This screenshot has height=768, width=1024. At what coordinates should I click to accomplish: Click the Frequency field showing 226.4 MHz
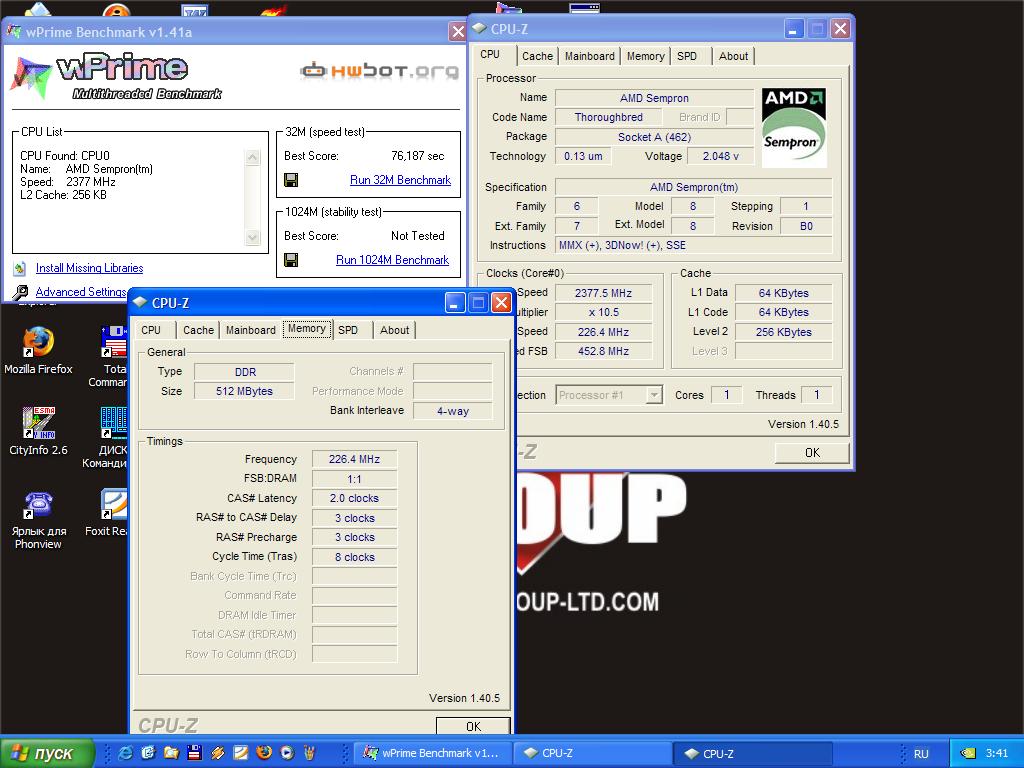354,459
